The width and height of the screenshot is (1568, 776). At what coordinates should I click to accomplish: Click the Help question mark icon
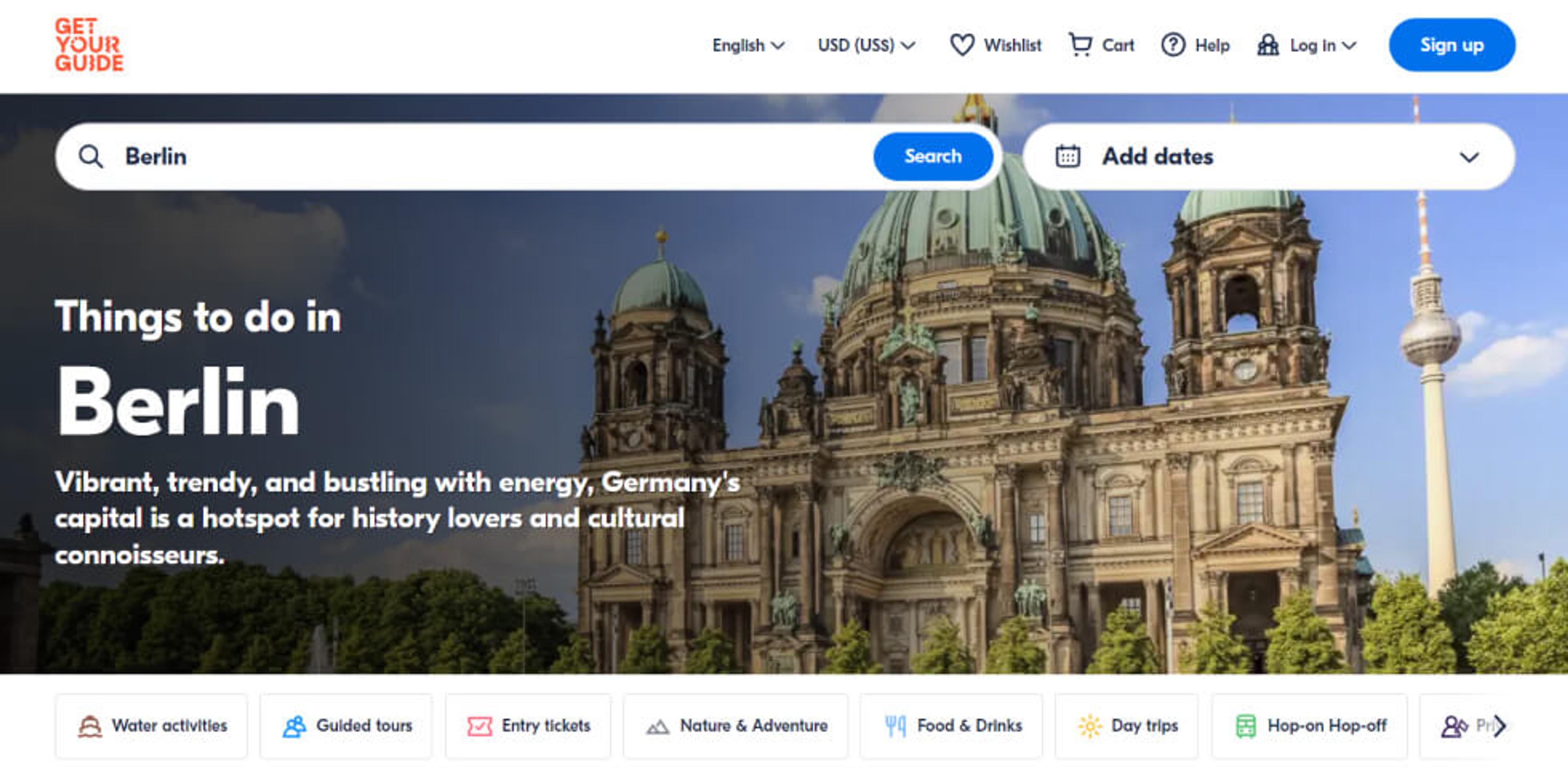pos(1173,45)
